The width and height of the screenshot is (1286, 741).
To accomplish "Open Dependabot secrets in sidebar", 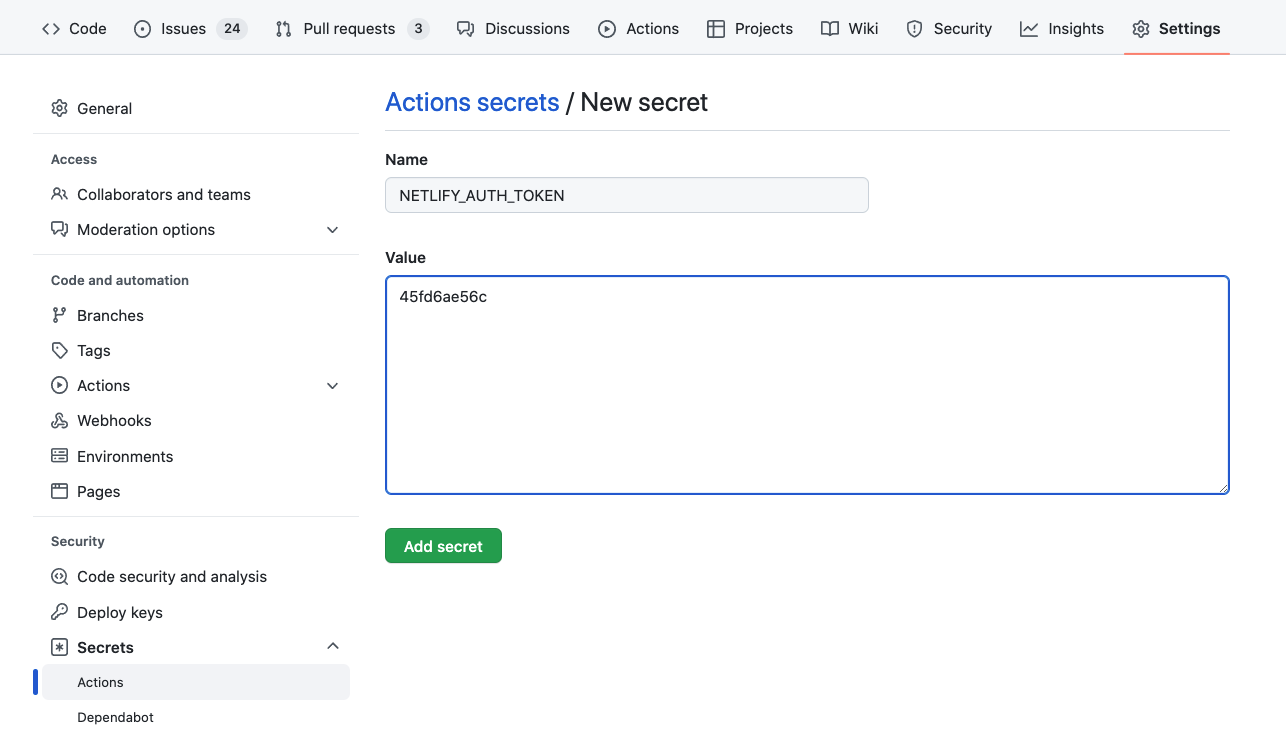I will (x=115, y=717).
